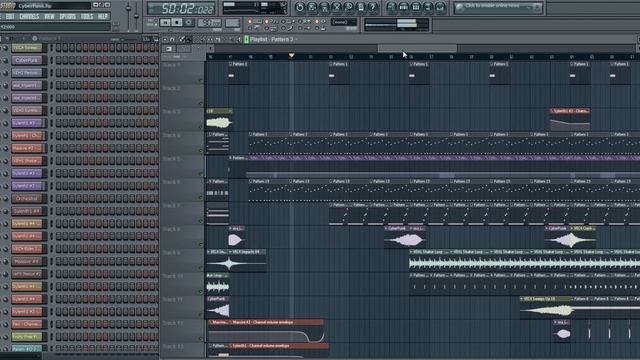The height and width of the screenshot is (360, 640).
Task: Open the (none) snap selector dropdown
Action: pyautogui.click(x=344, y=22)
